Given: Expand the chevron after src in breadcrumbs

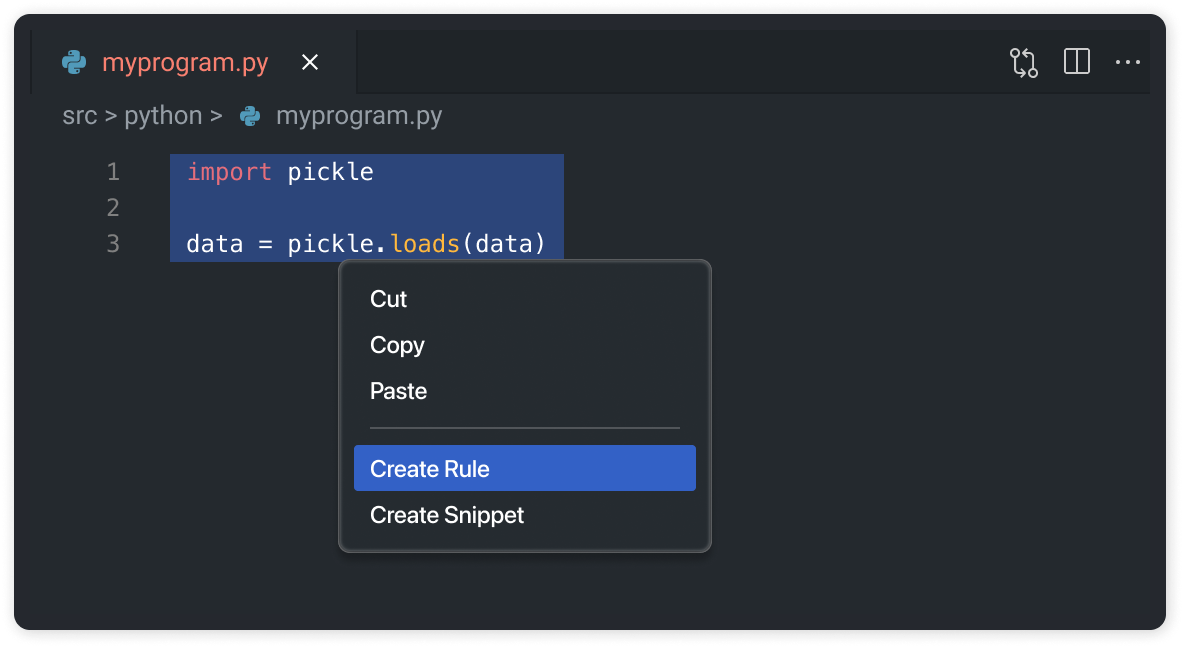Looking at the screenshot, I should 111,115.
